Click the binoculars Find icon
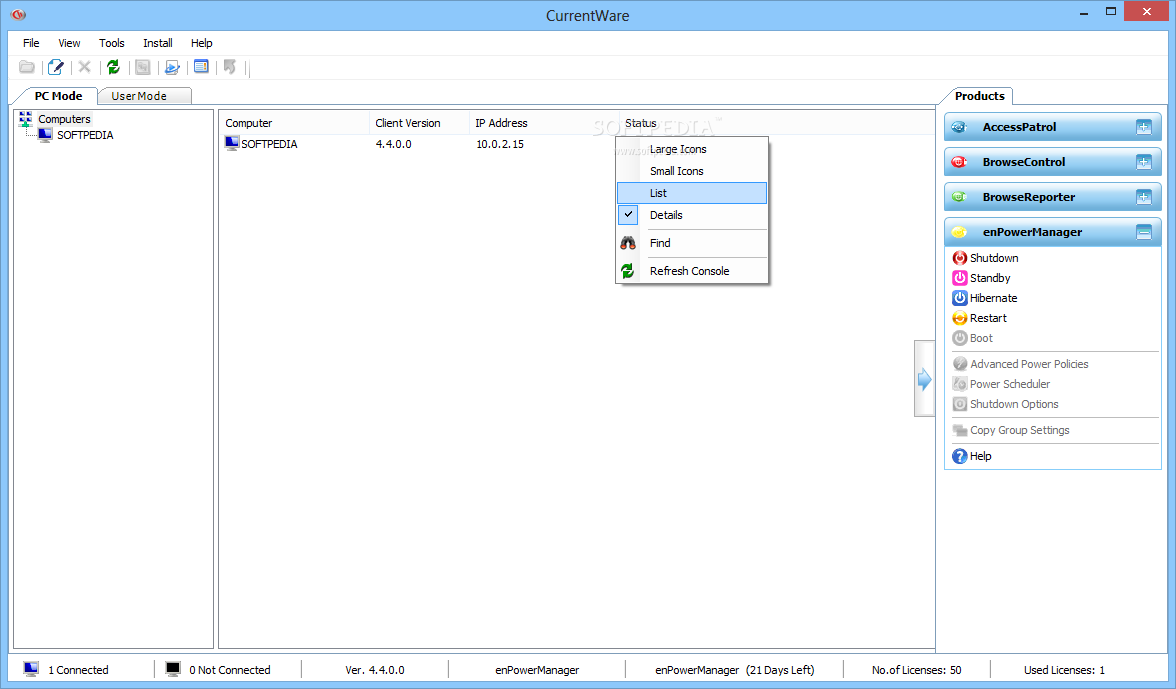1176x689 pixels. point(628,243)
